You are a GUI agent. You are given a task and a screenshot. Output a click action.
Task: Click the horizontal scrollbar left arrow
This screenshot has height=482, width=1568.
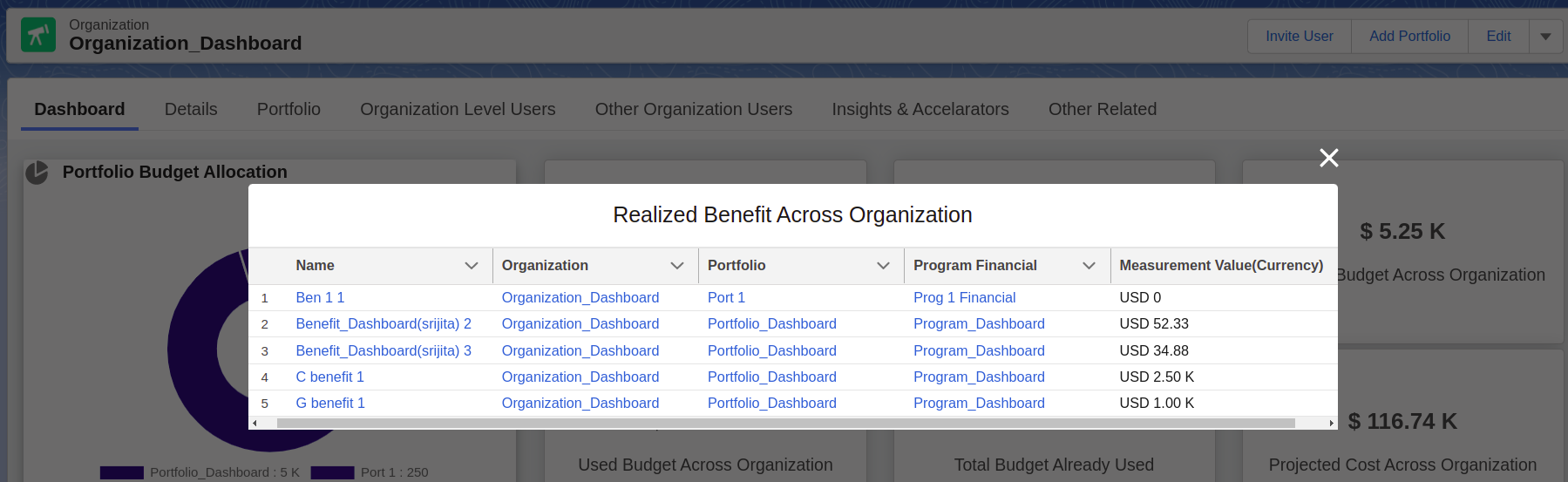click(255, 424)
